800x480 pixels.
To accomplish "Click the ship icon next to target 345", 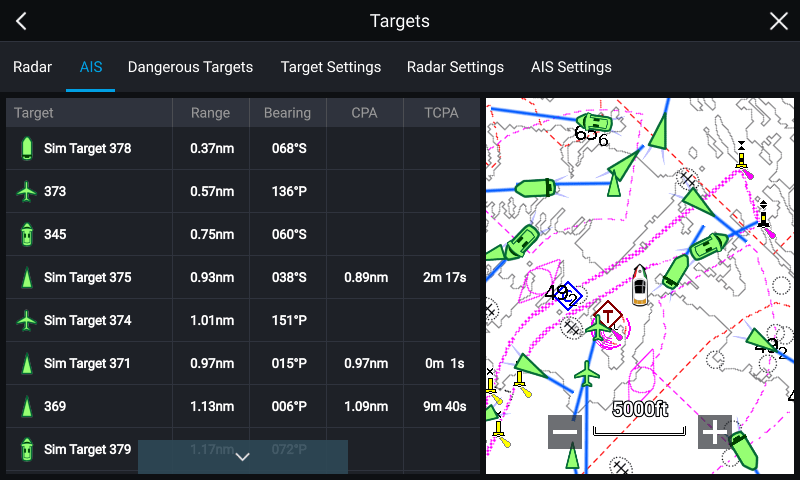I will (x=27, y=234).
